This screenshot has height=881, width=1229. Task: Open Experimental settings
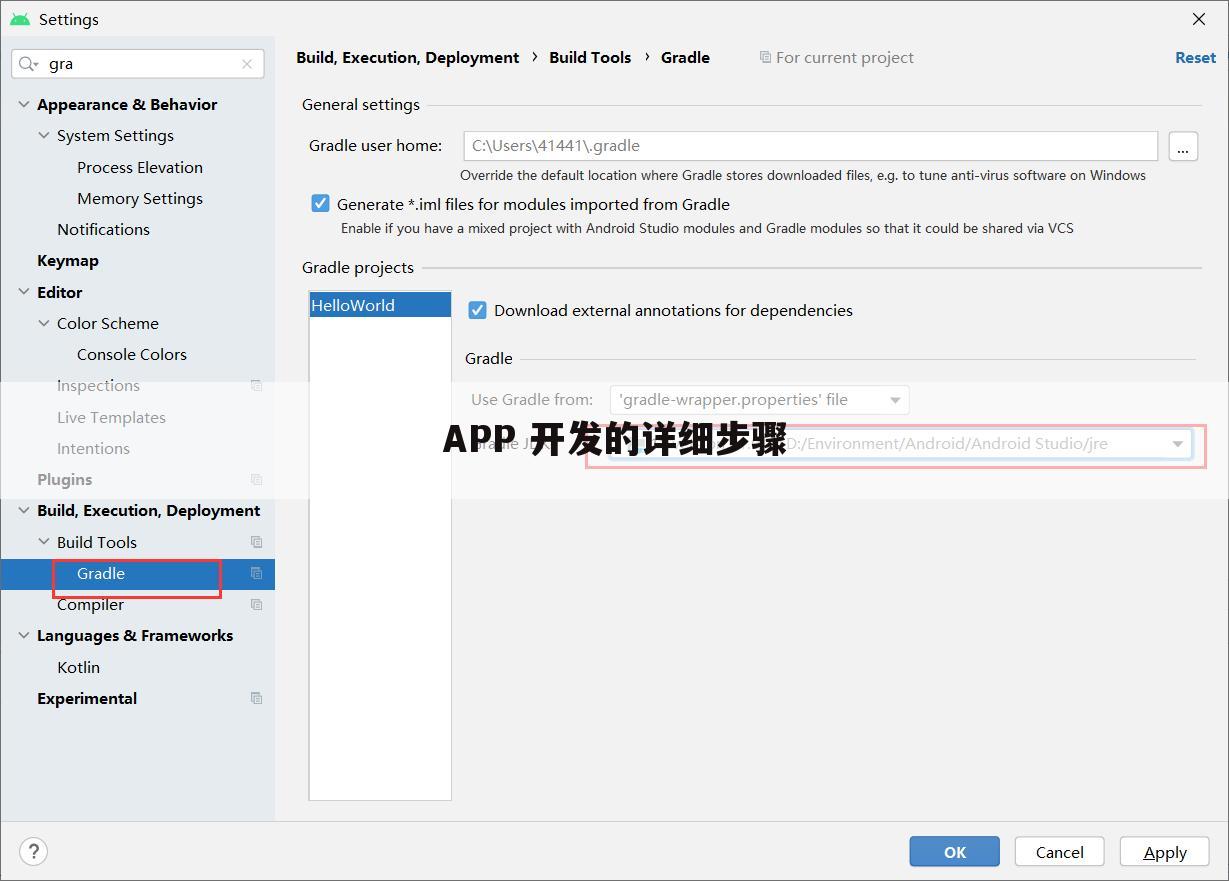tap(87, 699)
